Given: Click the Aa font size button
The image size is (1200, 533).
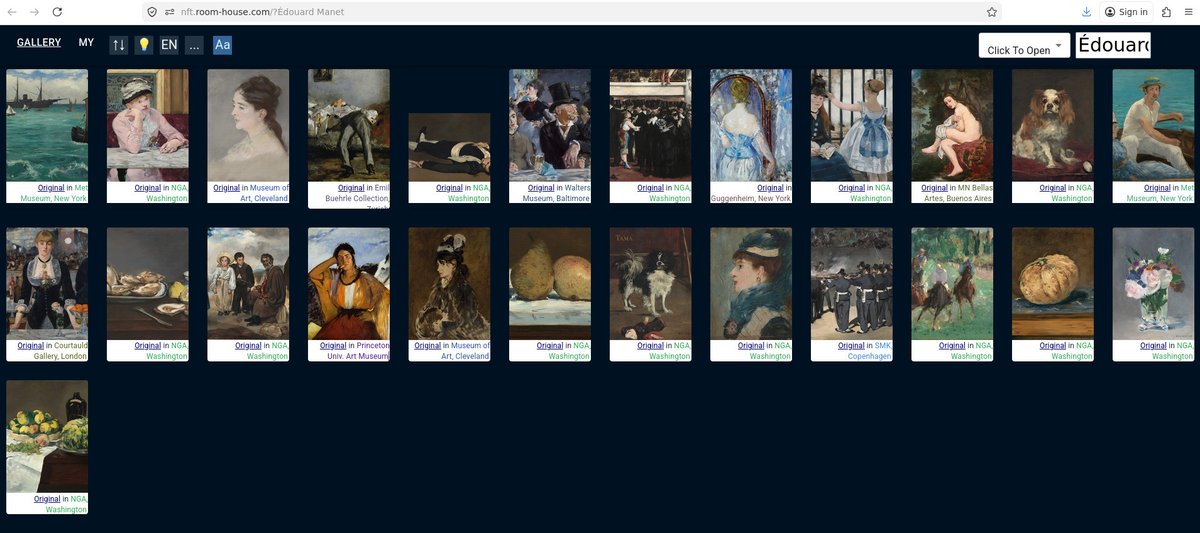Looking at the screenshot, I should (222, 45).
